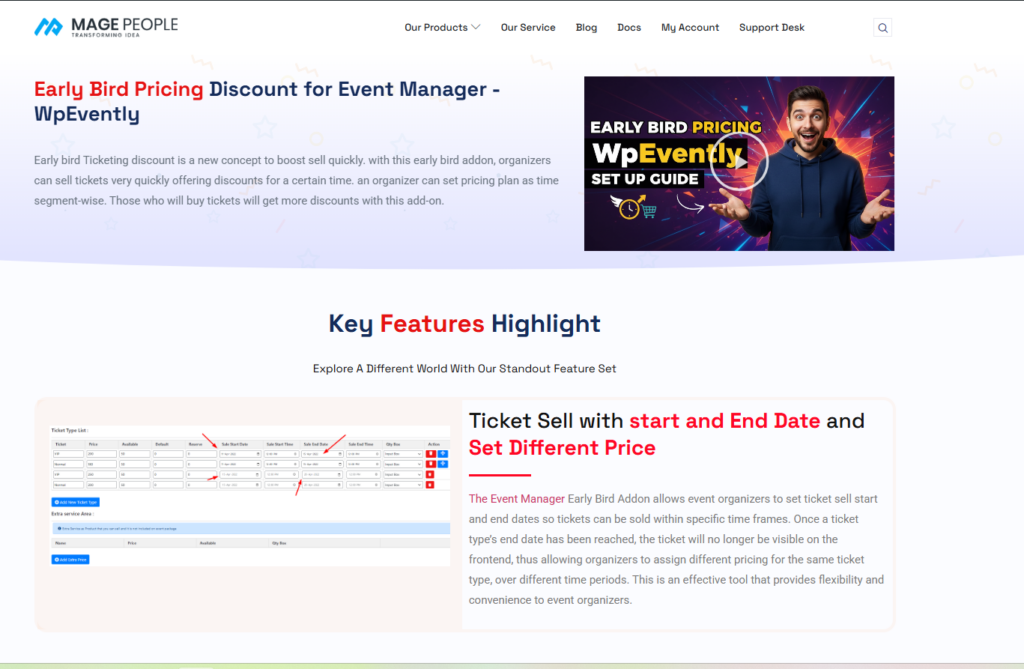Open the Input Box dropdown on the Normal row
Viewport: 1024px width, 669px height.
click(x=402, y=463)
